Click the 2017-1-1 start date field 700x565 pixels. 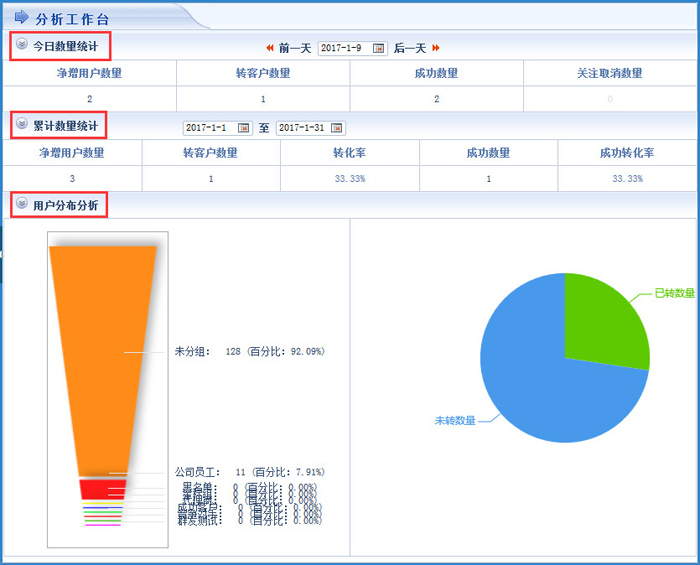tap(209, 128)
